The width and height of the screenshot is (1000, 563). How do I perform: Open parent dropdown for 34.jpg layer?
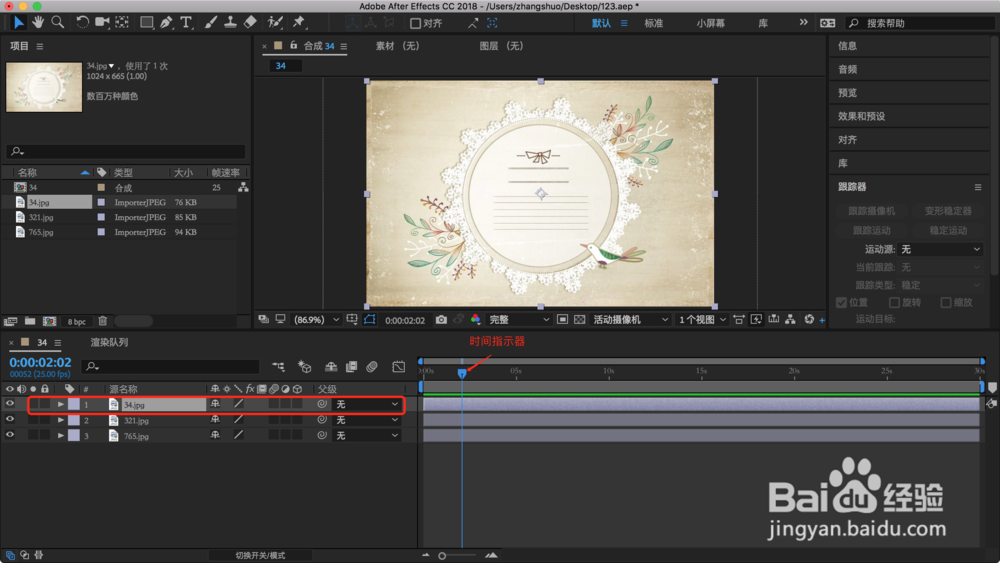[x=367, y=404]
